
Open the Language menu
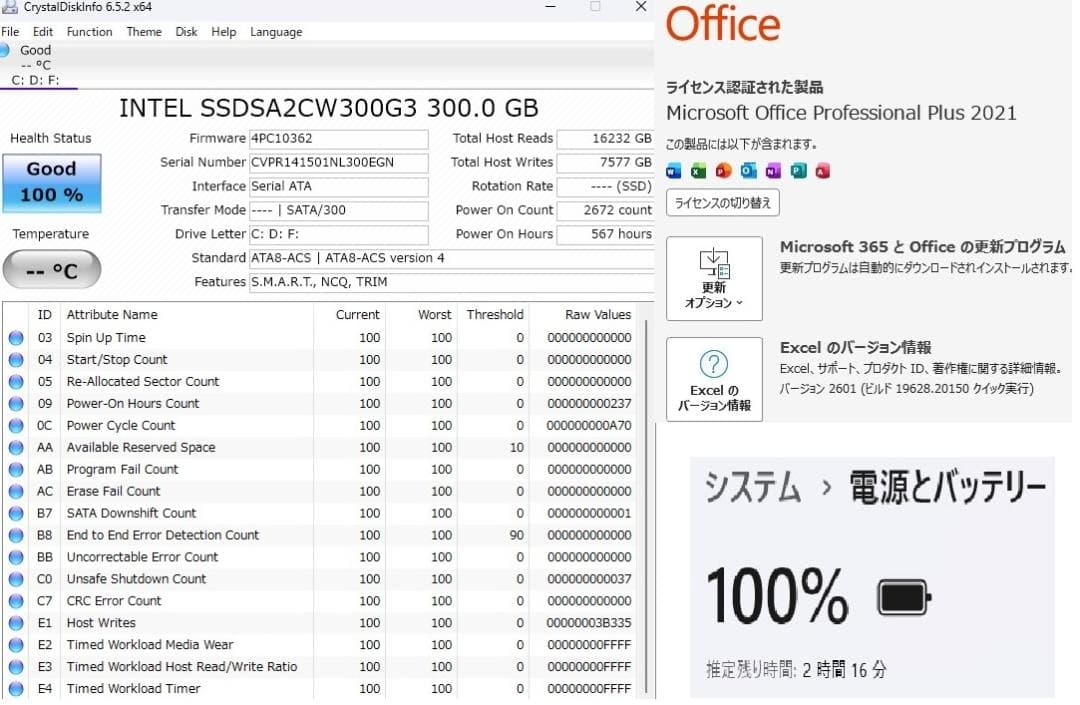coord(276,31)
